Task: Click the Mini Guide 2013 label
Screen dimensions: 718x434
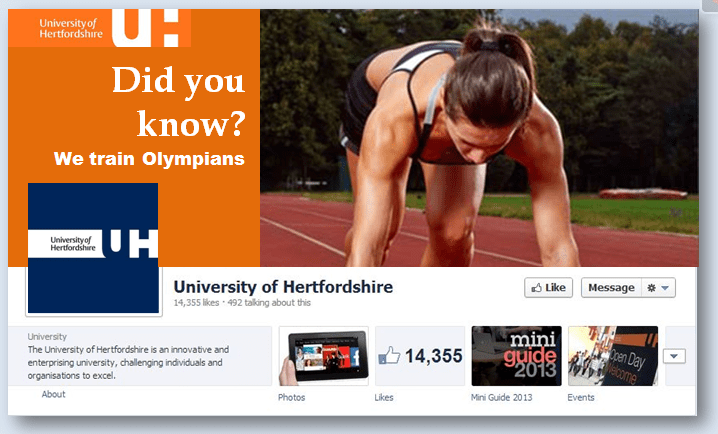Action: pyautogui.click(x=501, y=397)
